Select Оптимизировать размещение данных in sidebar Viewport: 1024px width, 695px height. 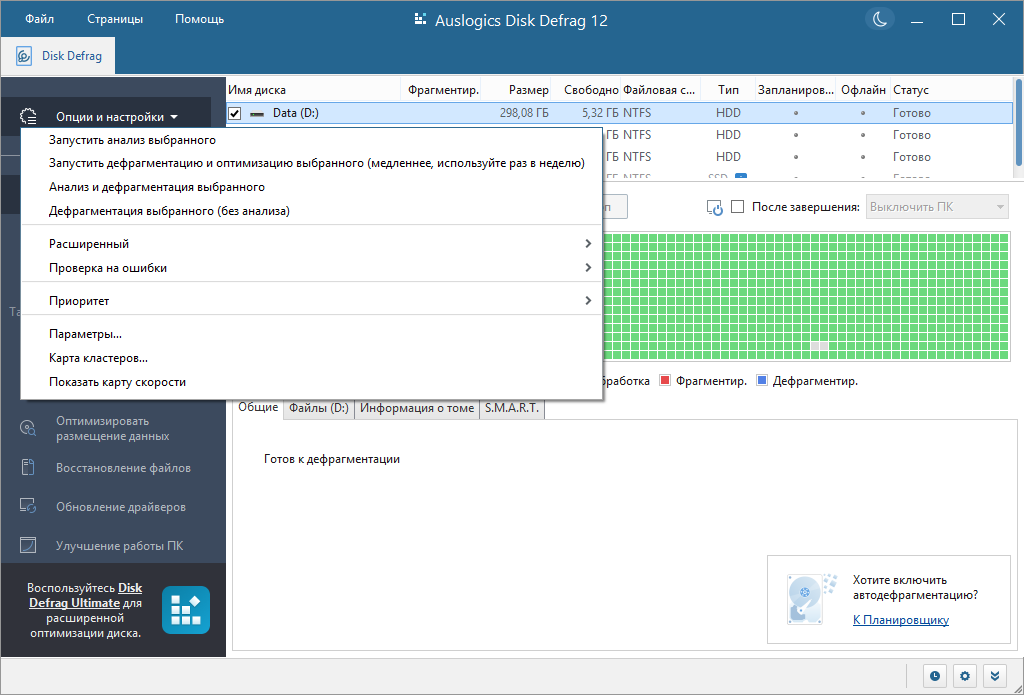click(x=112, y=428)
